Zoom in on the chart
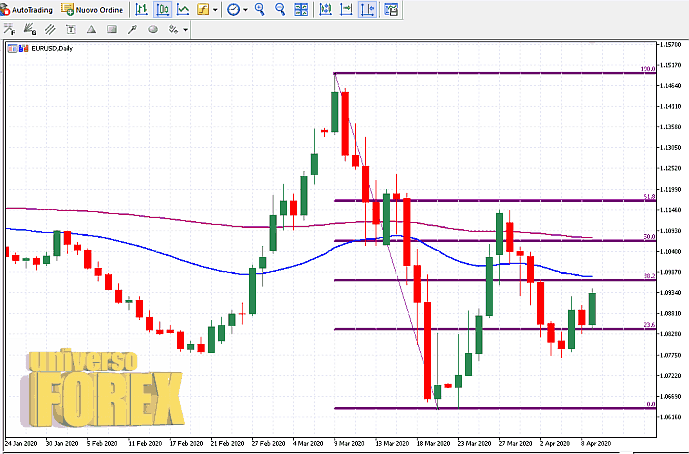The image size is (689, 454). 260,9
